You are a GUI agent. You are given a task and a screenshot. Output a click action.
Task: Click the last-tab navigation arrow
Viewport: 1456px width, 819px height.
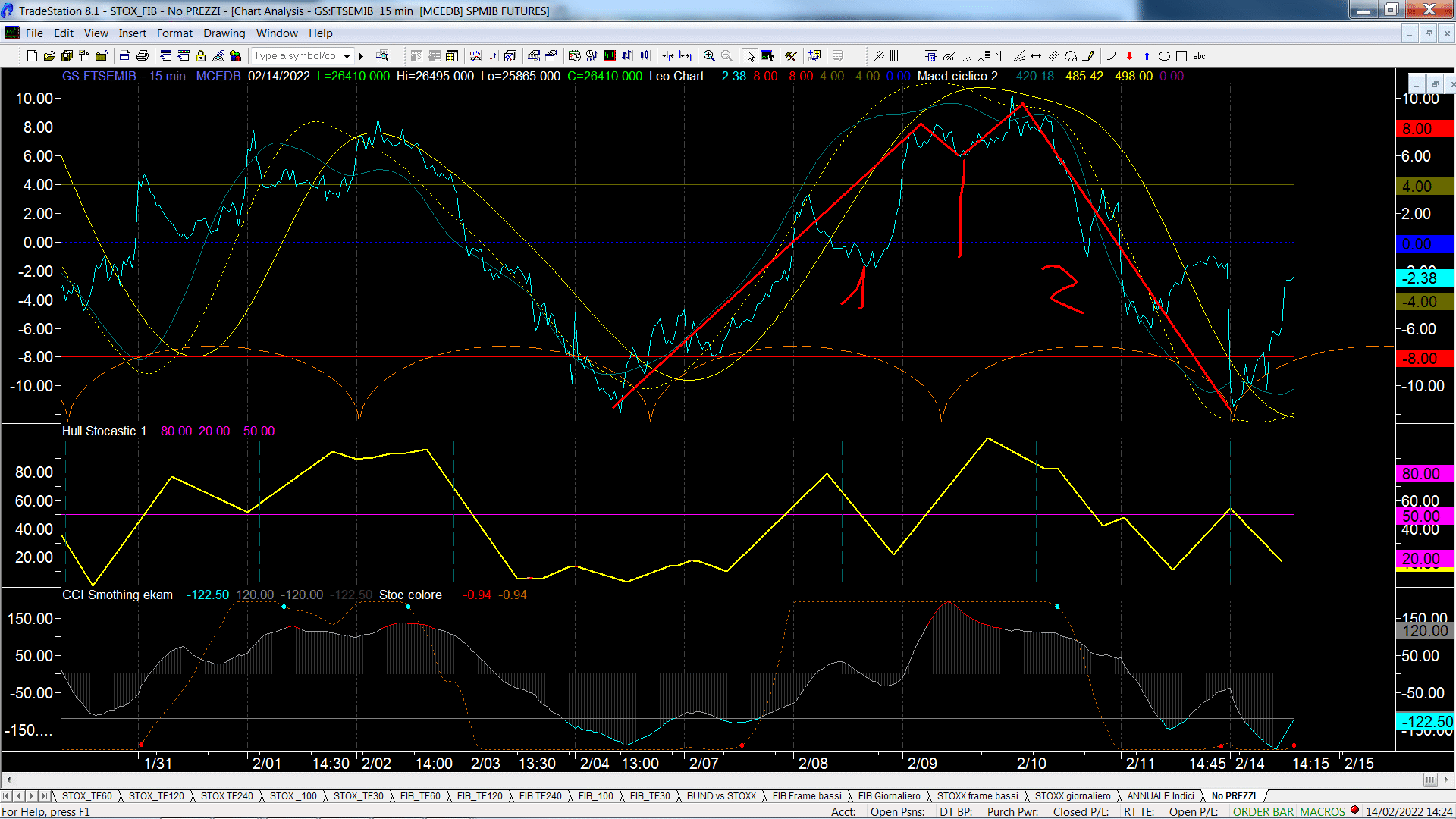pyautogui.click(x=44, y=795)
